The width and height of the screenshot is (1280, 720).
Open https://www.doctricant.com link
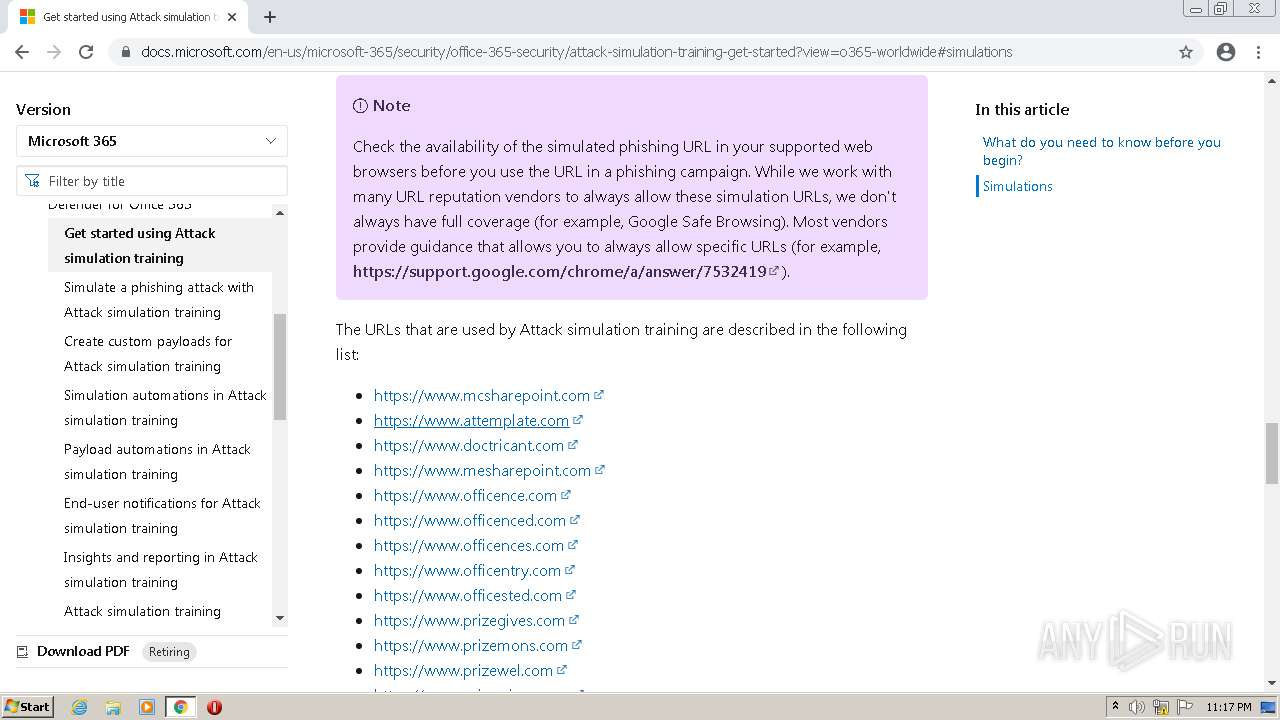pyautogui.click(x=469, y=445)
